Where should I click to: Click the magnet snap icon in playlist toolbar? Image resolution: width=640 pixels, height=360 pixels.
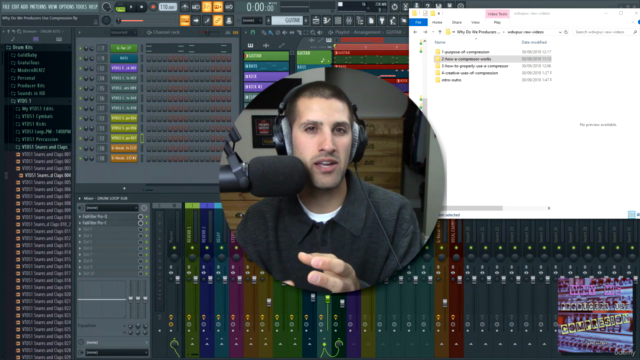coord(253,32)
